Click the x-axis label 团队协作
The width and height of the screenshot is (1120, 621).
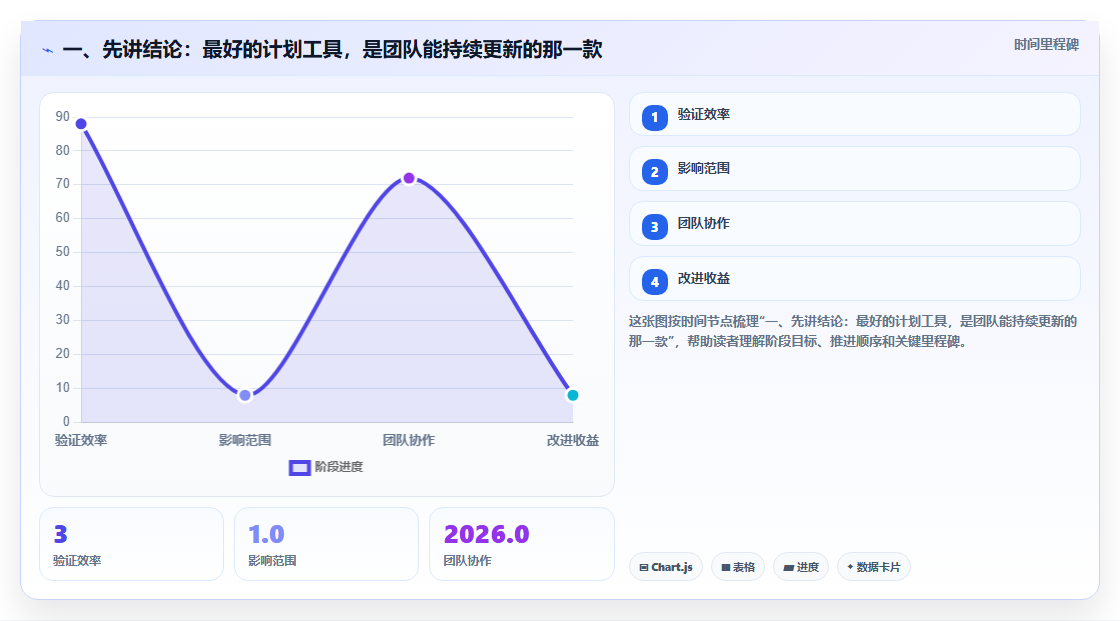409,440
